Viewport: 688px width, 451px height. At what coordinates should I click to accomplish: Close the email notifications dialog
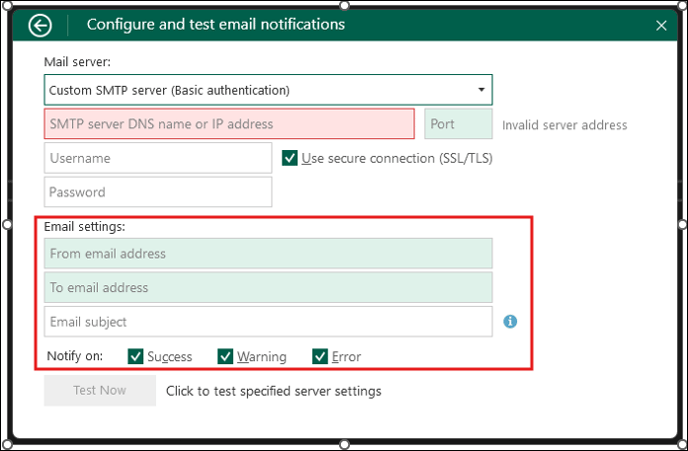coord(661,25)
